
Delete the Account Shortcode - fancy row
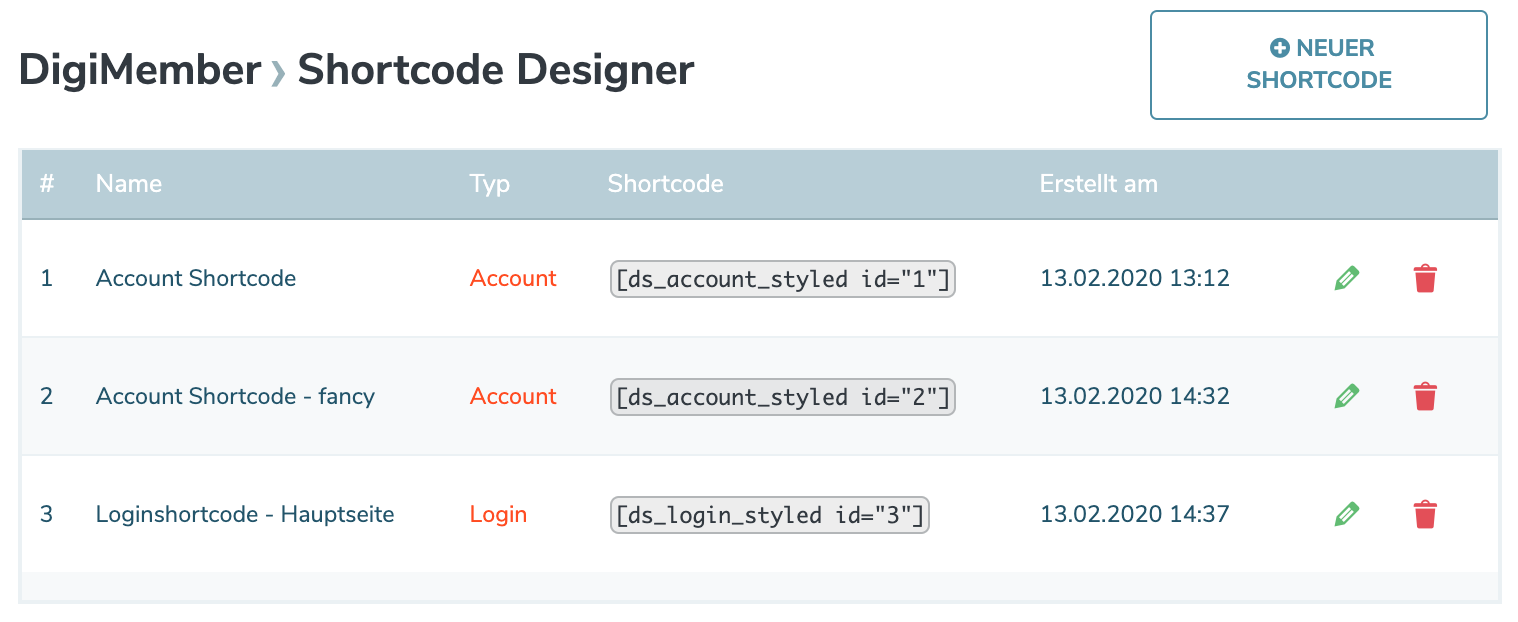point(1425,396)
